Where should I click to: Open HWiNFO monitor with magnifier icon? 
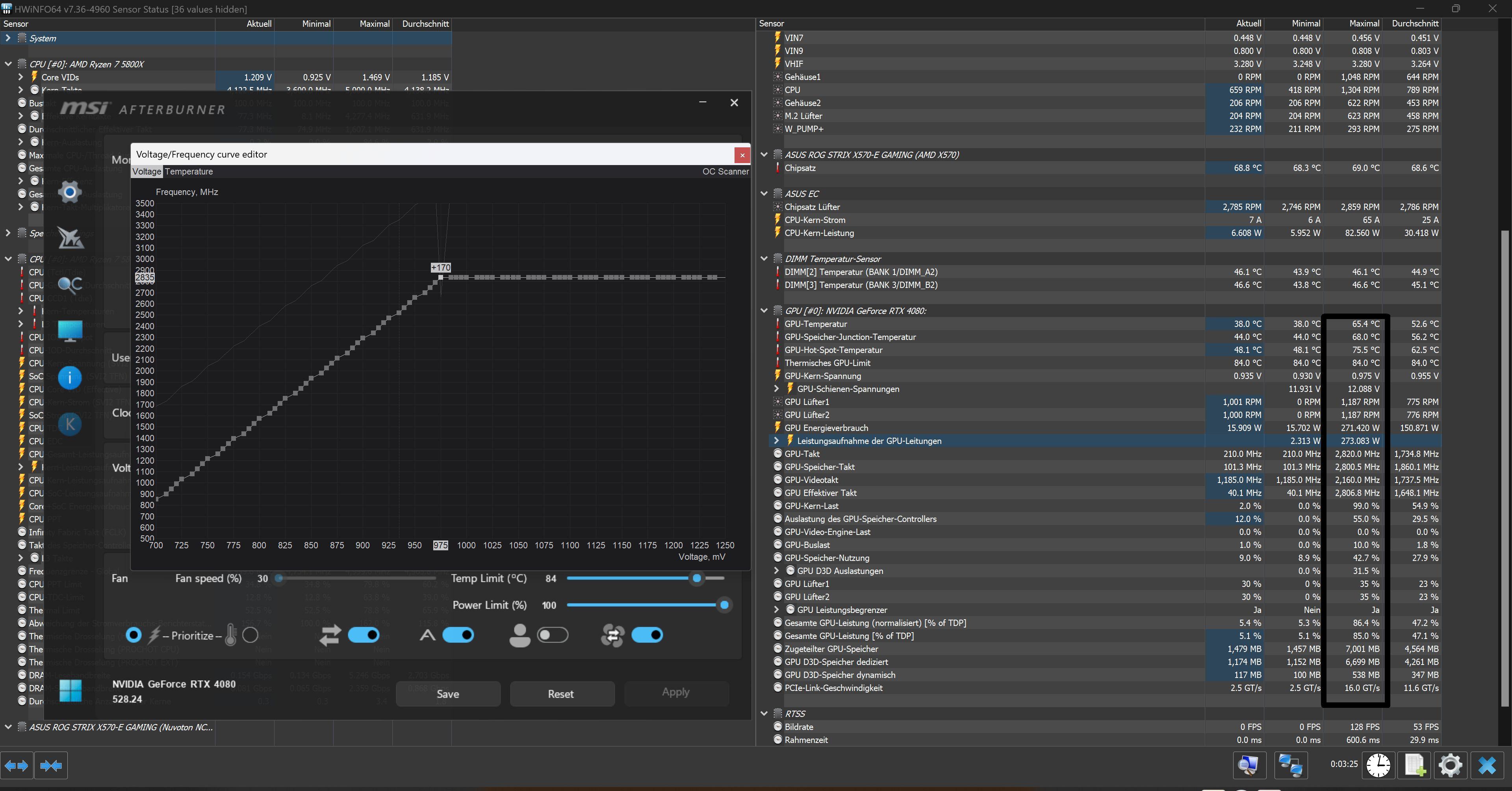pos(1249,765)
